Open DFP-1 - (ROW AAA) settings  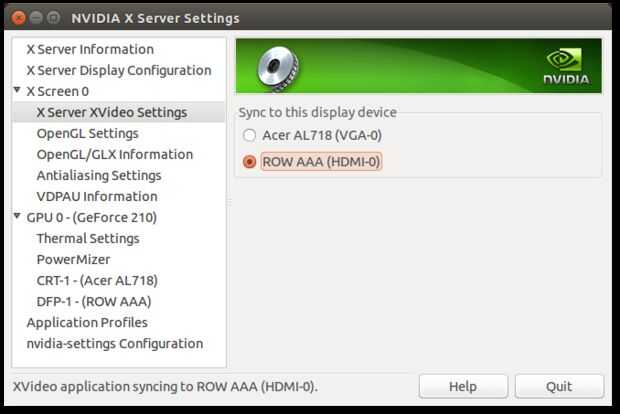coord(94,301)
